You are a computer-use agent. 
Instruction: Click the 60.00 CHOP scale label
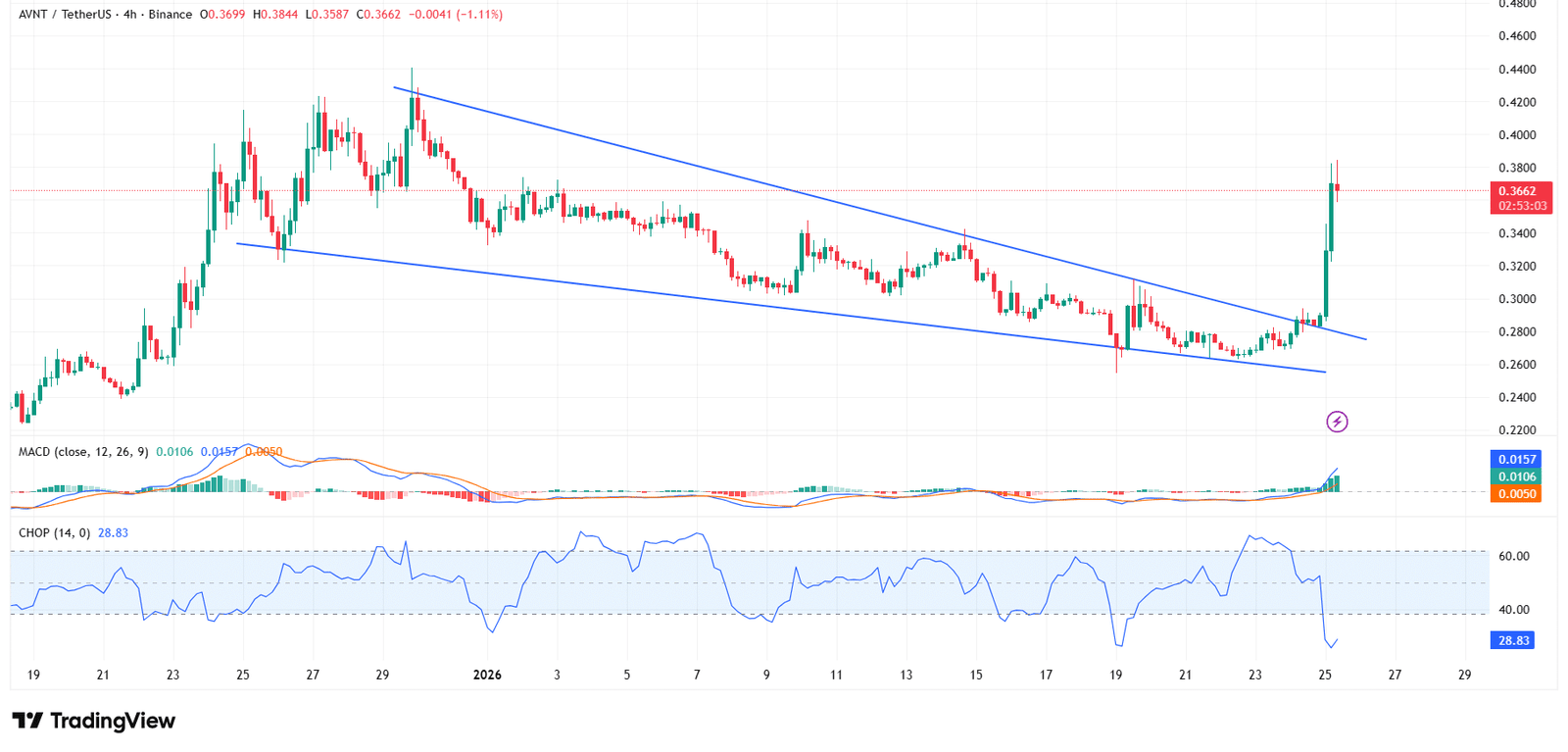click(1514, 556)
